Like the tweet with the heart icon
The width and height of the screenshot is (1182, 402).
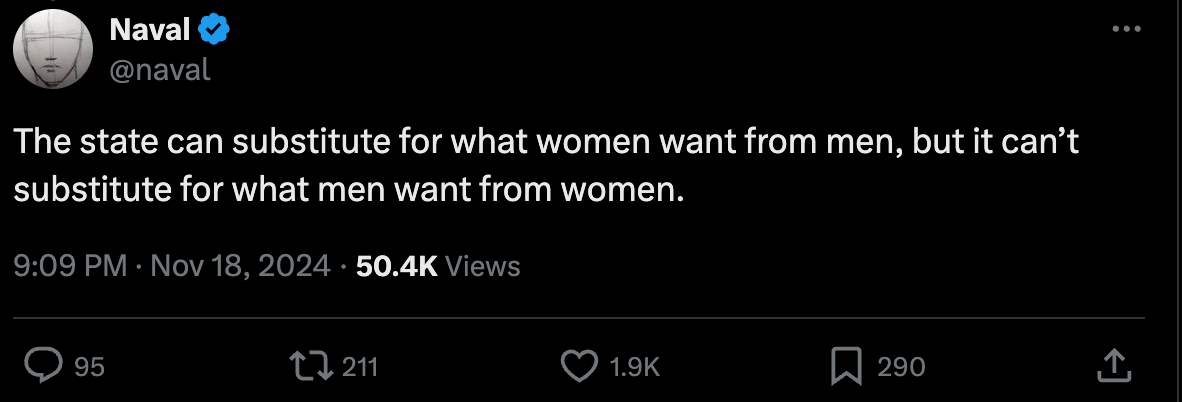(x=579, y=367)
